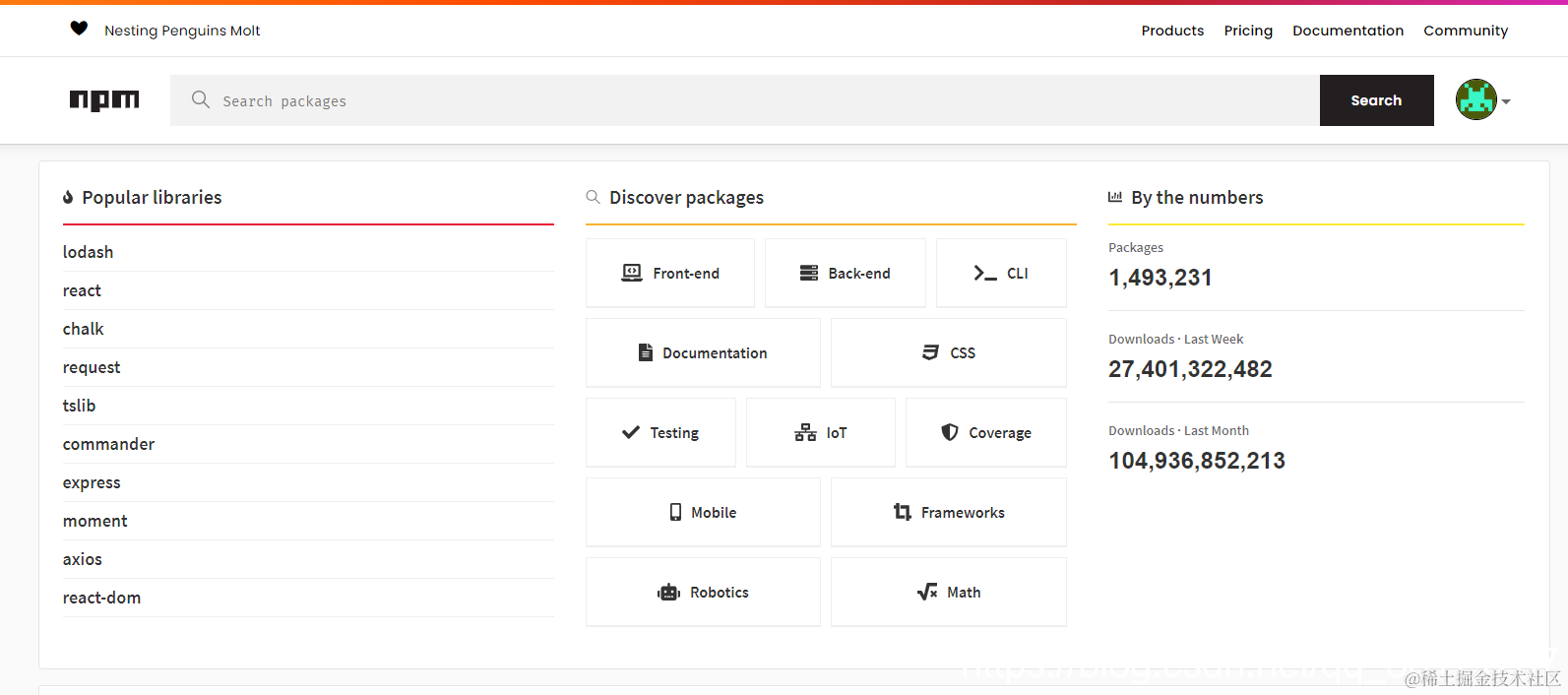This screenshot has height=695, width=1568.
Task: Open the npm logo home link
Action: [x=104, y=100]
